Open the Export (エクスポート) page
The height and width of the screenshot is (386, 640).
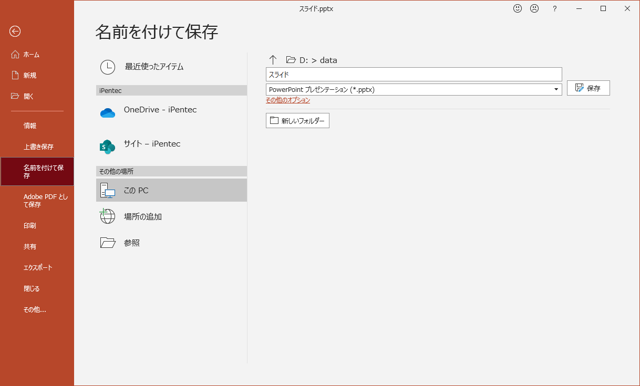tap(37, 268)
